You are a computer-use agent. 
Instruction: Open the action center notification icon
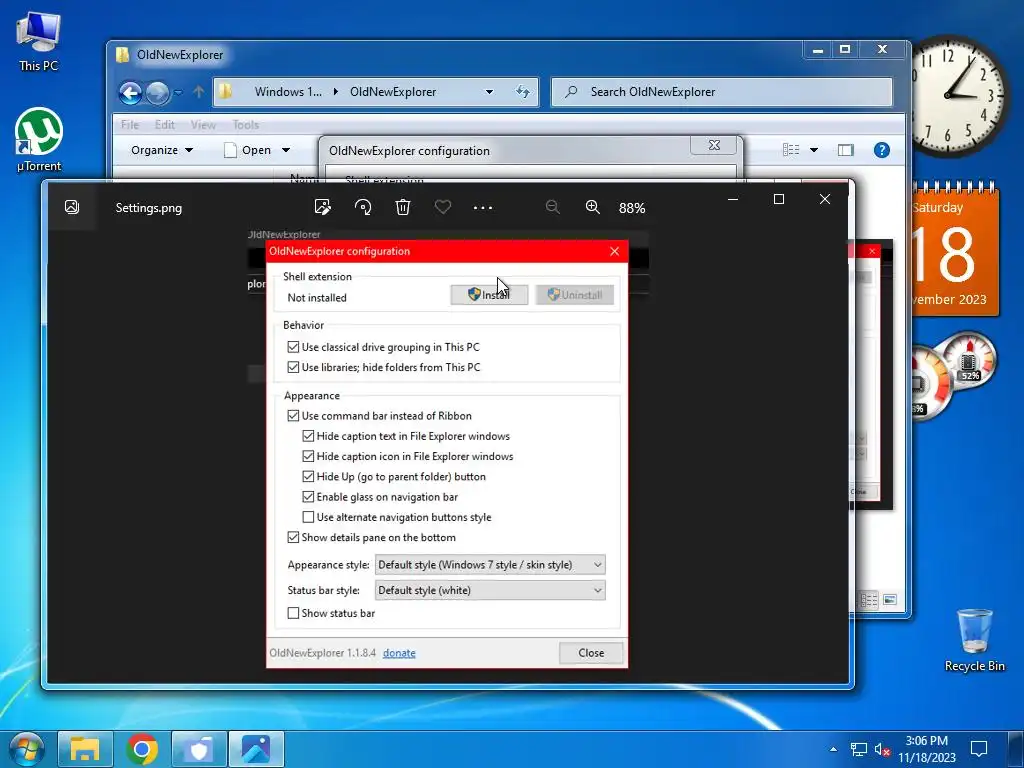tap(978, 749)
